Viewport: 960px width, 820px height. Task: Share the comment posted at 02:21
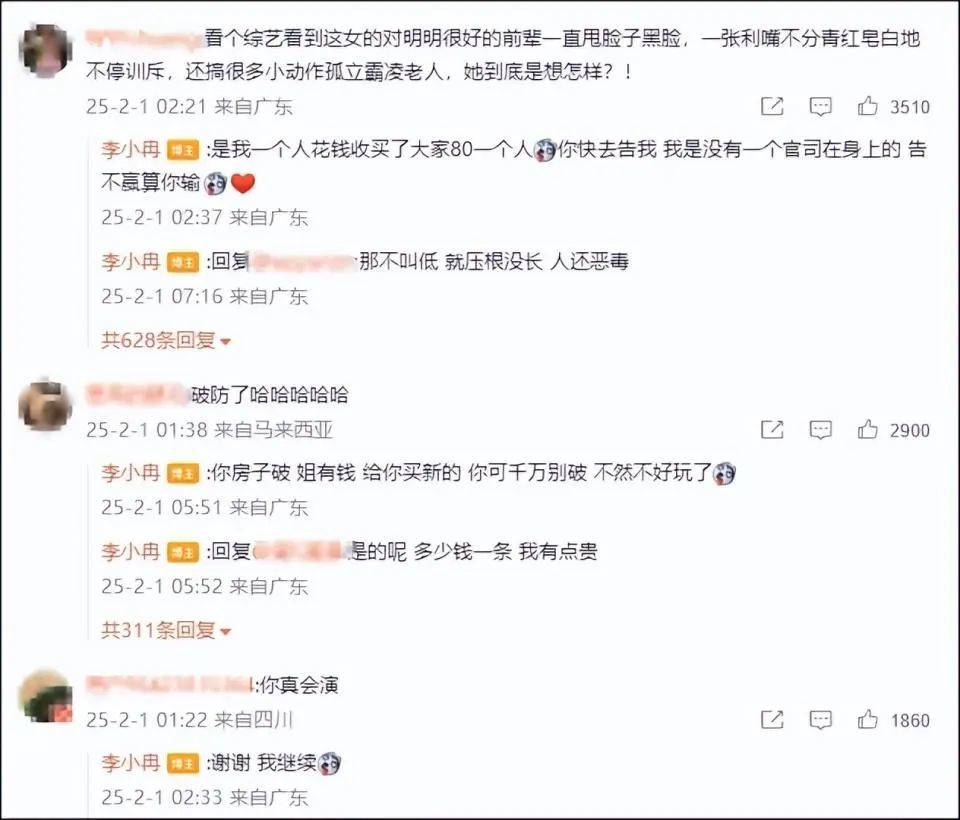[772, 107]
